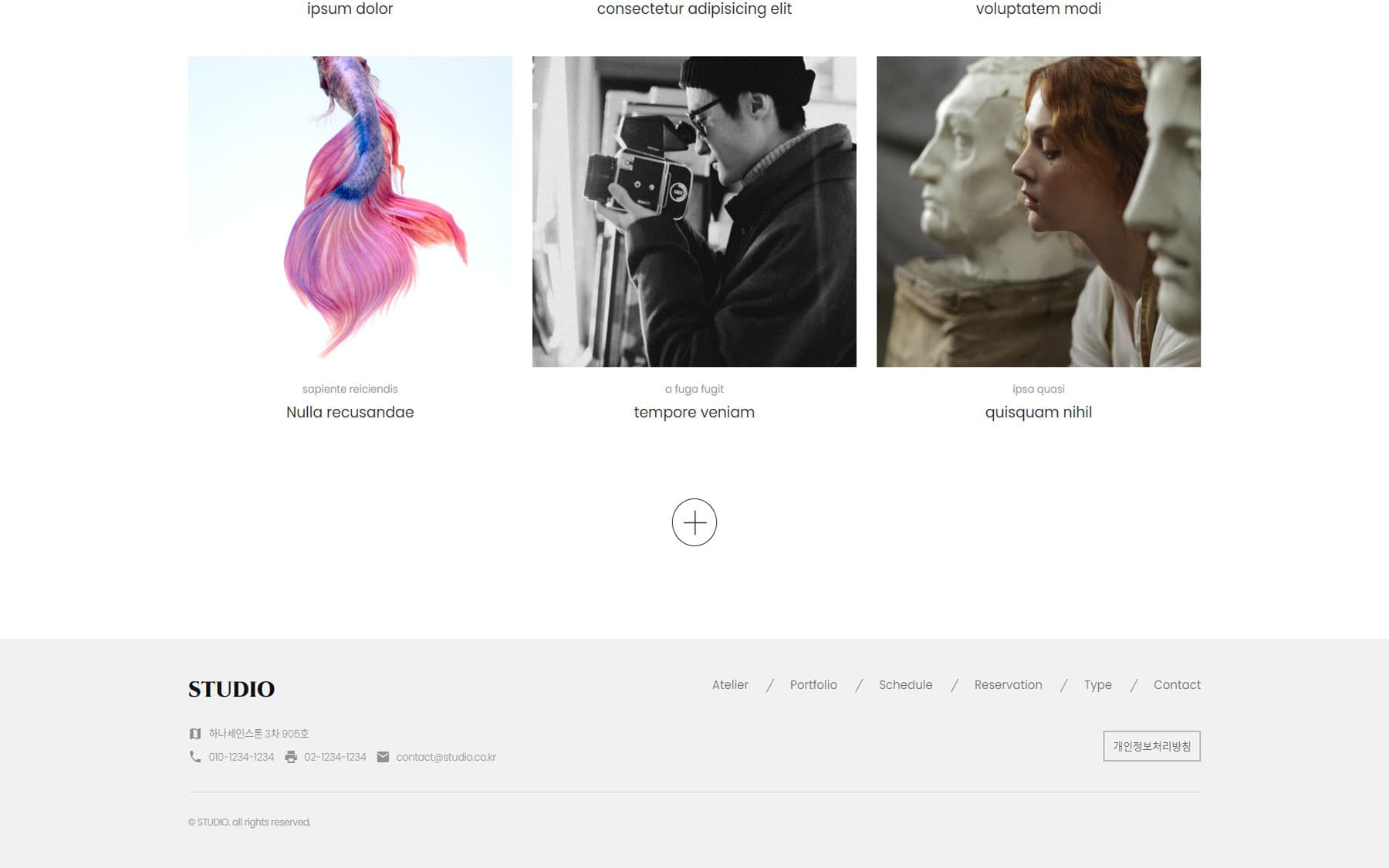This screenshot has width=1389, height=868.
Task: Go to Portfolio in footer navigation
Action: click(x=813, y=685)
